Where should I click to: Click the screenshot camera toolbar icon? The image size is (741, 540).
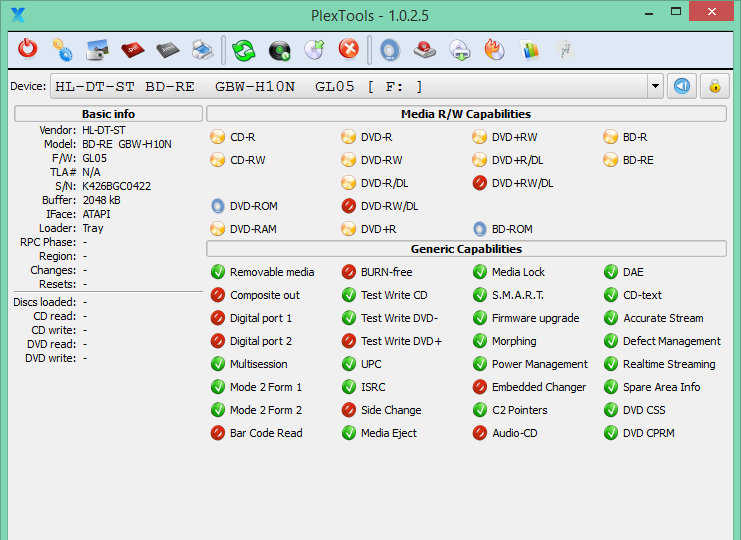(97, 50)
